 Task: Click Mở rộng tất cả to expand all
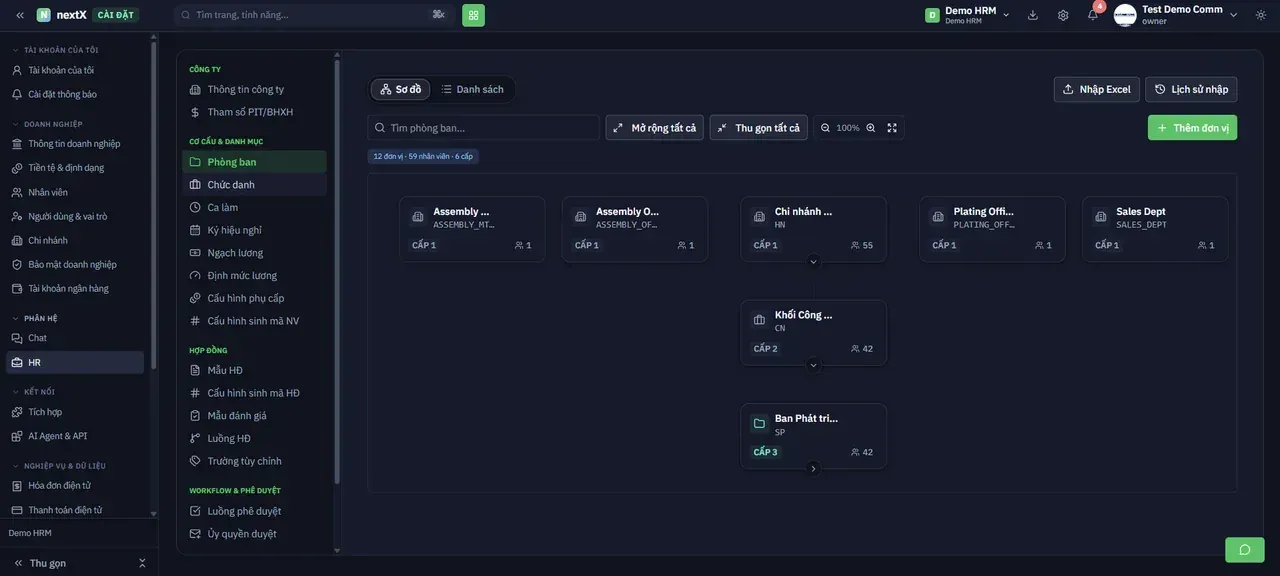tap(654, 128)
